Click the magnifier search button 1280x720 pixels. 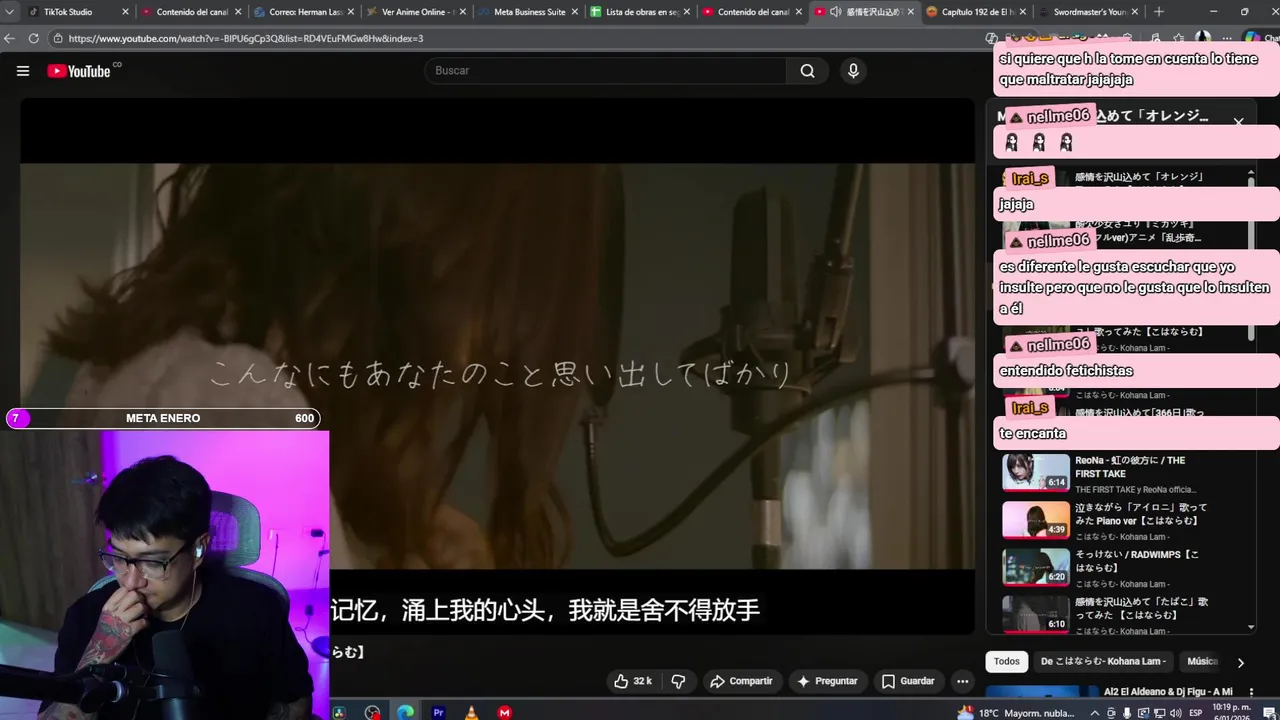[x=807, y=71]
